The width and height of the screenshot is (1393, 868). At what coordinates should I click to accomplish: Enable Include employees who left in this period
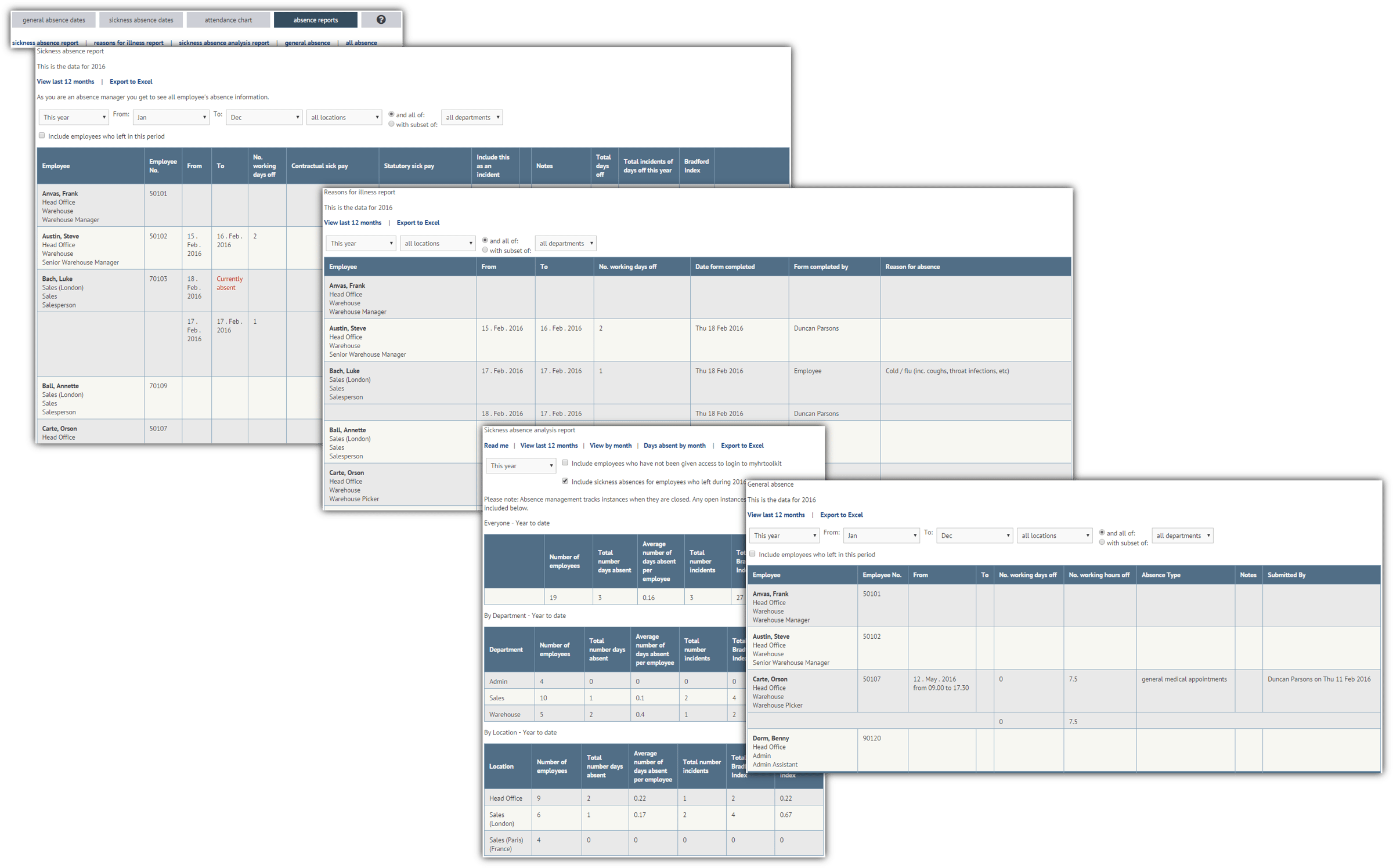tap(41, 135)
